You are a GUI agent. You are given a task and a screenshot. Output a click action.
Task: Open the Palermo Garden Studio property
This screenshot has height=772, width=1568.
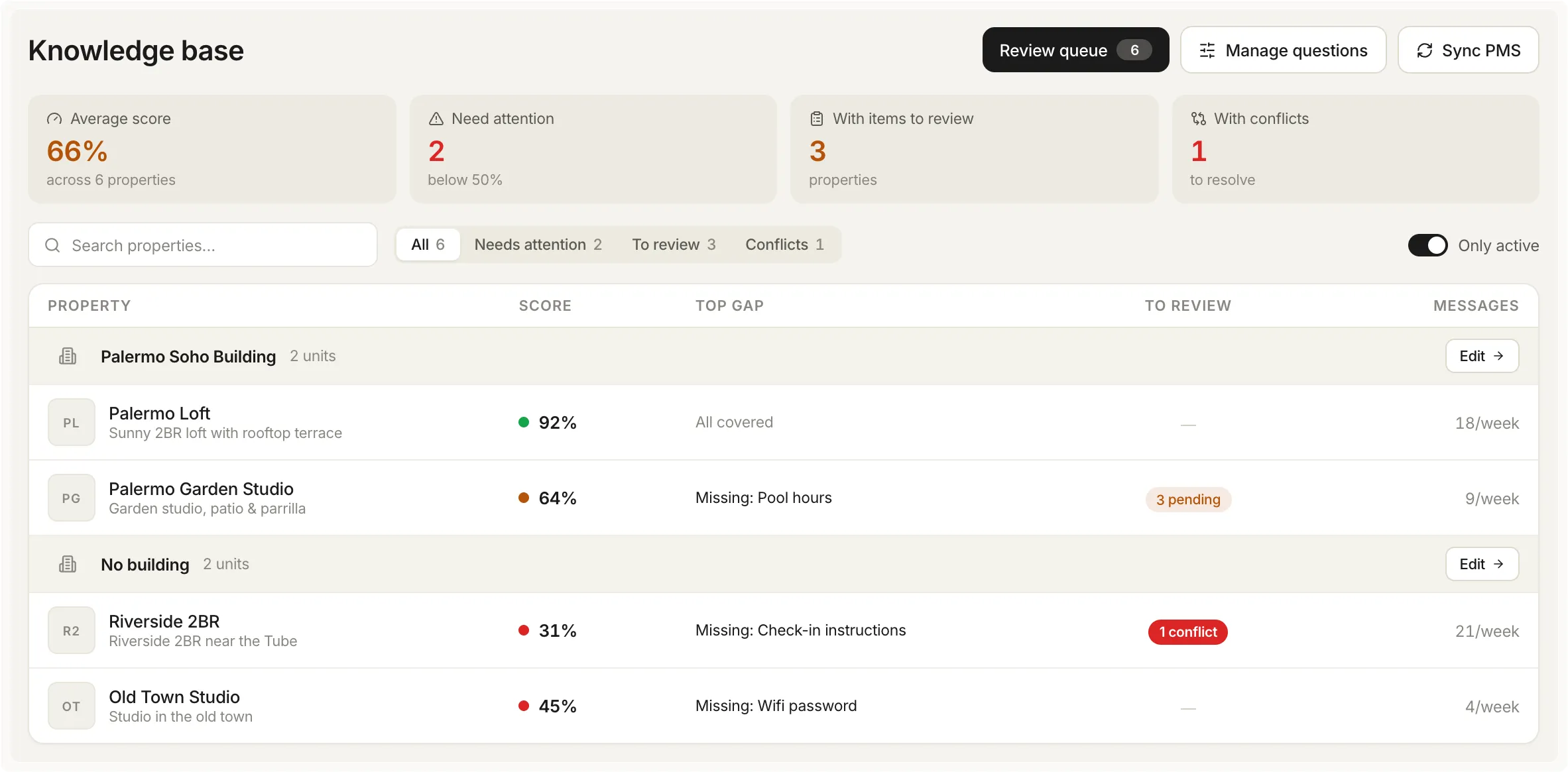click(x=783, y=498)
